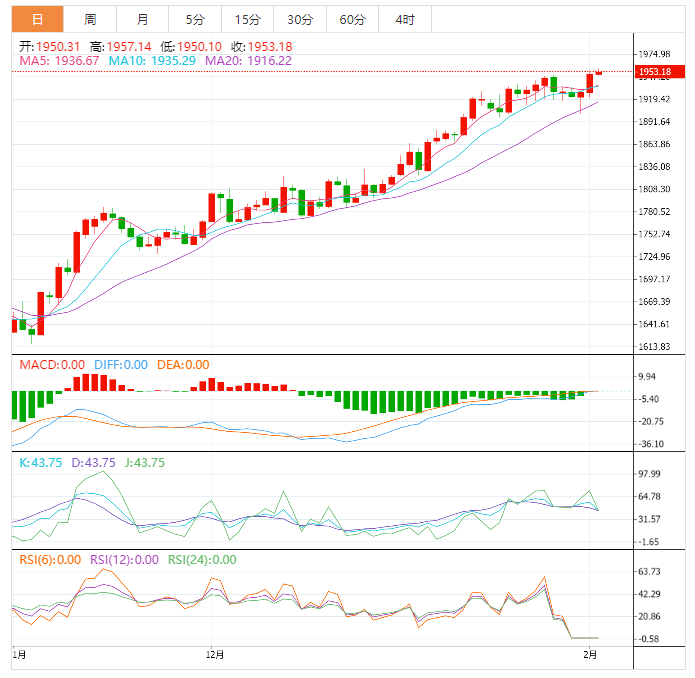Switch to the 5分 interval tab
Image resolution: width=695 pixels, height=678 pixels.
coord(195,19)
